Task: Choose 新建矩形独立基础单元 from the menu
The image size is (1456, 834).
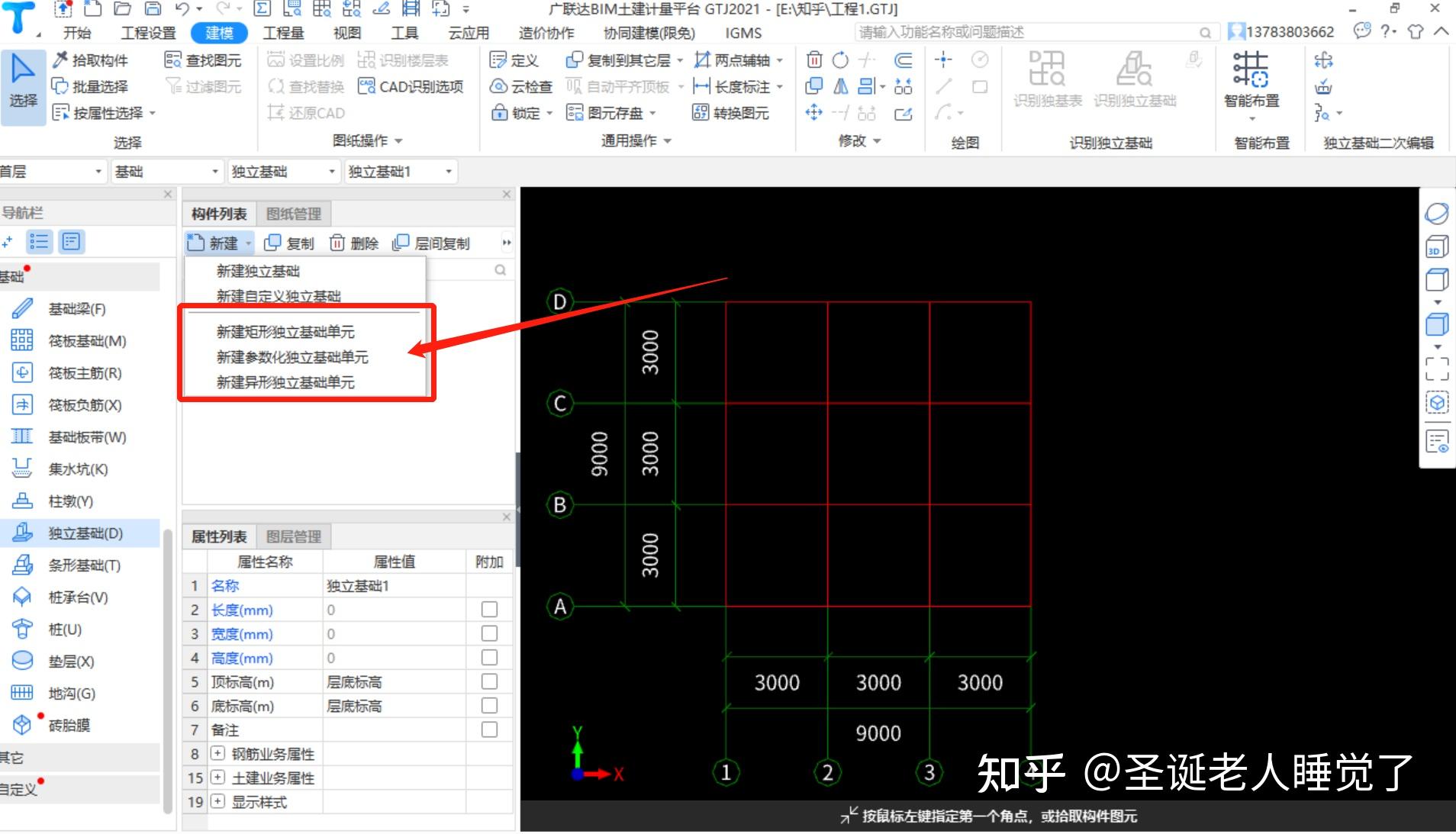Action: 285,331
